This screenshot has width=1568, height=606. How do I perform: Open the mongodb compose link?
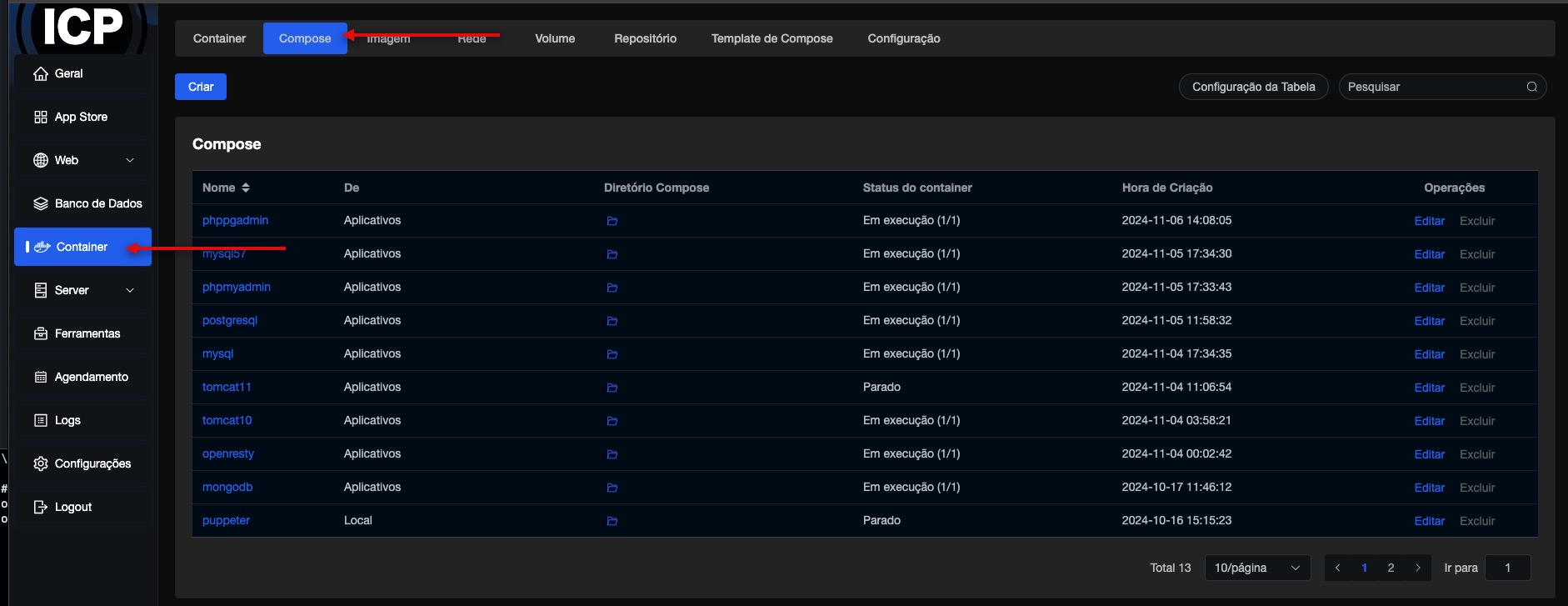(227, 487)
